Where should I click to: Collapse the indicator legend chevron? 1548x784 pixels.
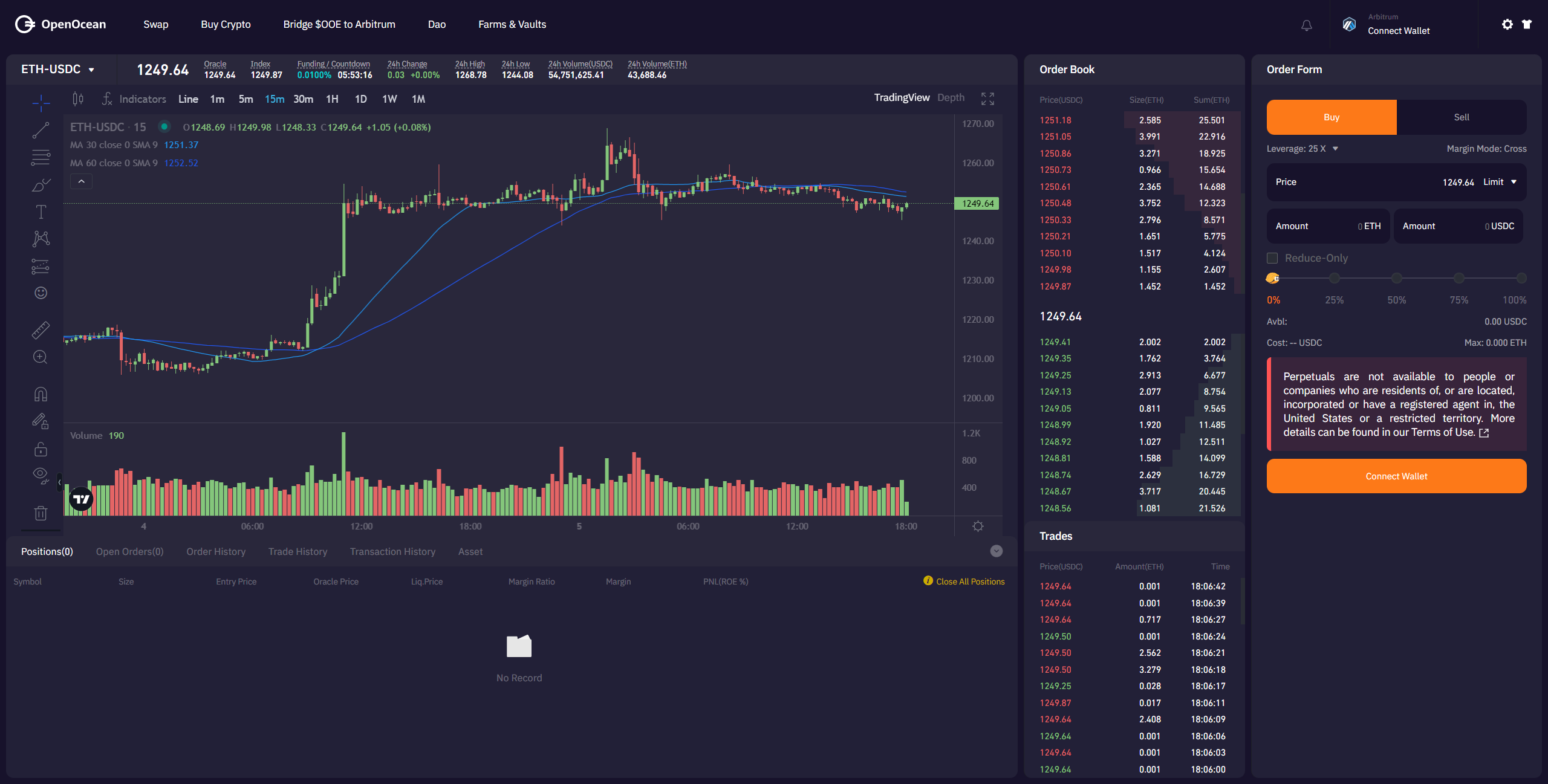[x=81, y=181]
